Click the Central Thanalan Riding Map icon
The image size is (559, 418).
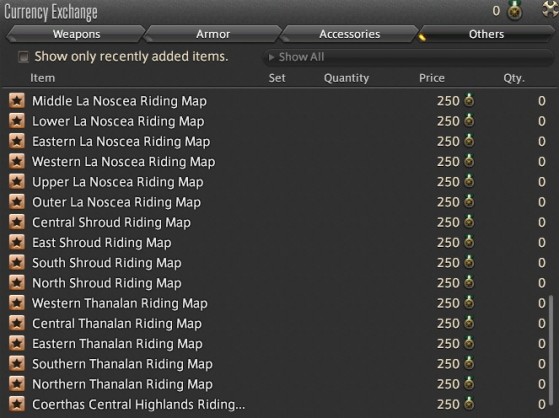click(17, 323)
